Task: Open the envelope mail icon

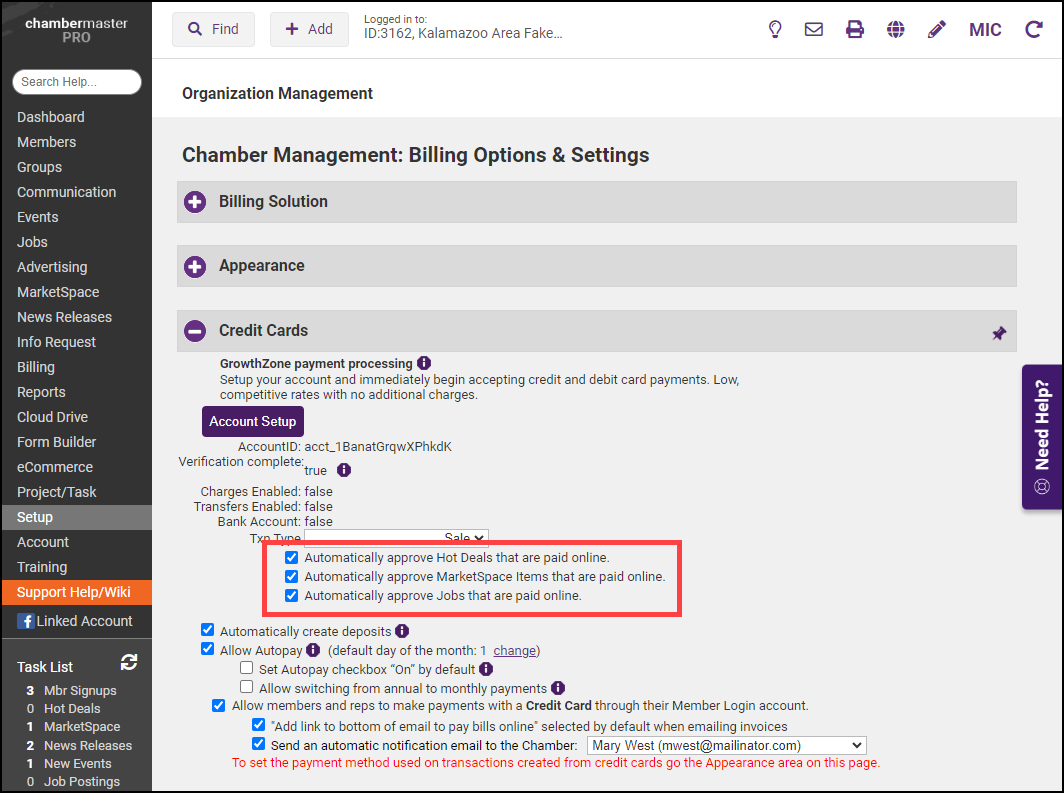Action: (814, 29)
